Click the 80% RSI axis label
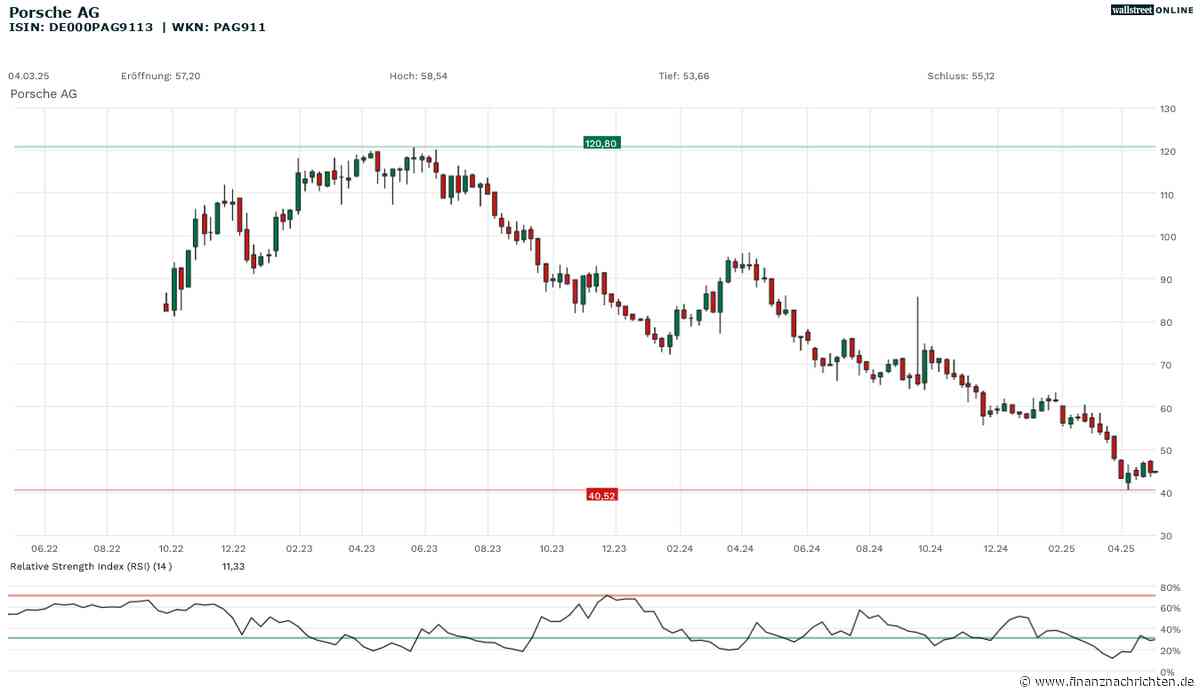The image size is (1200, 696). click(x=1168, y=587)
